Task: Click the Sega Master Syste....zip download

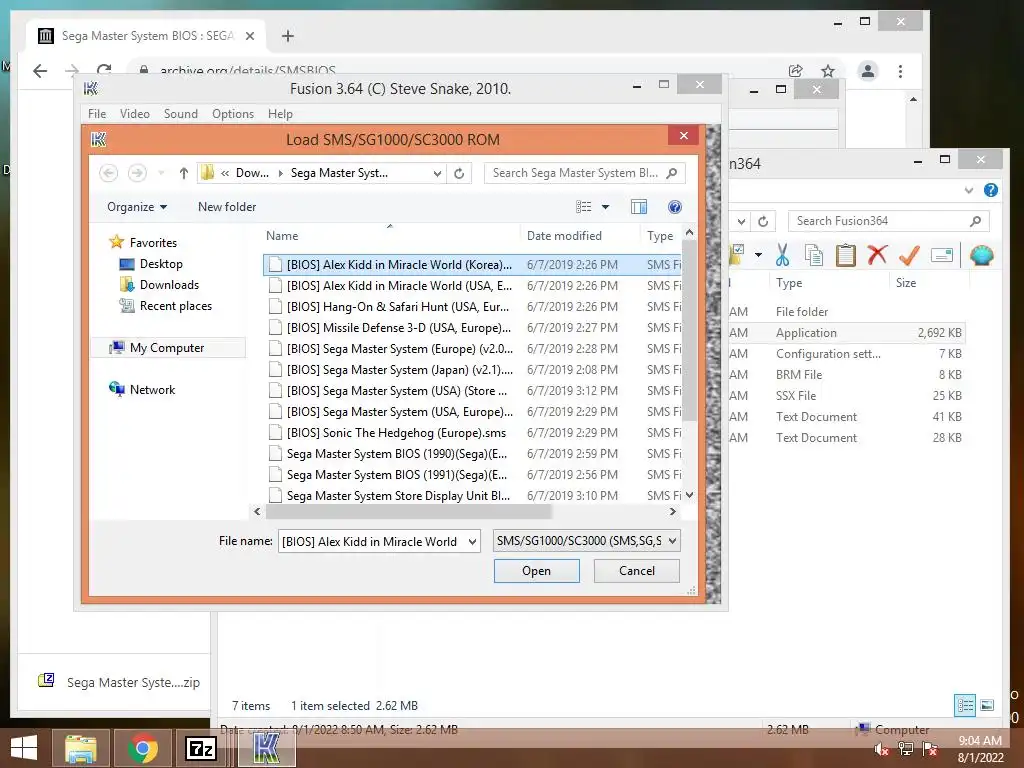Action: (120, 682)
